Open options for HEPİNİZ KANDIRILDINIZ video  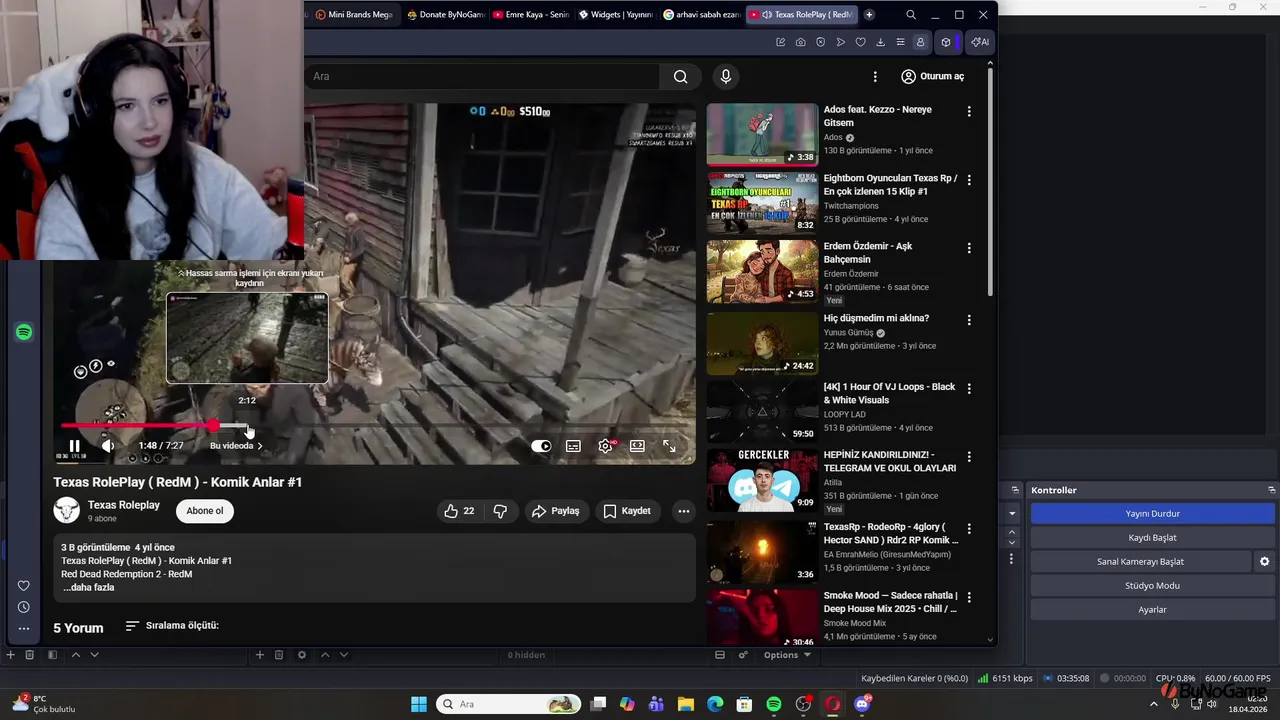point(968,457)
